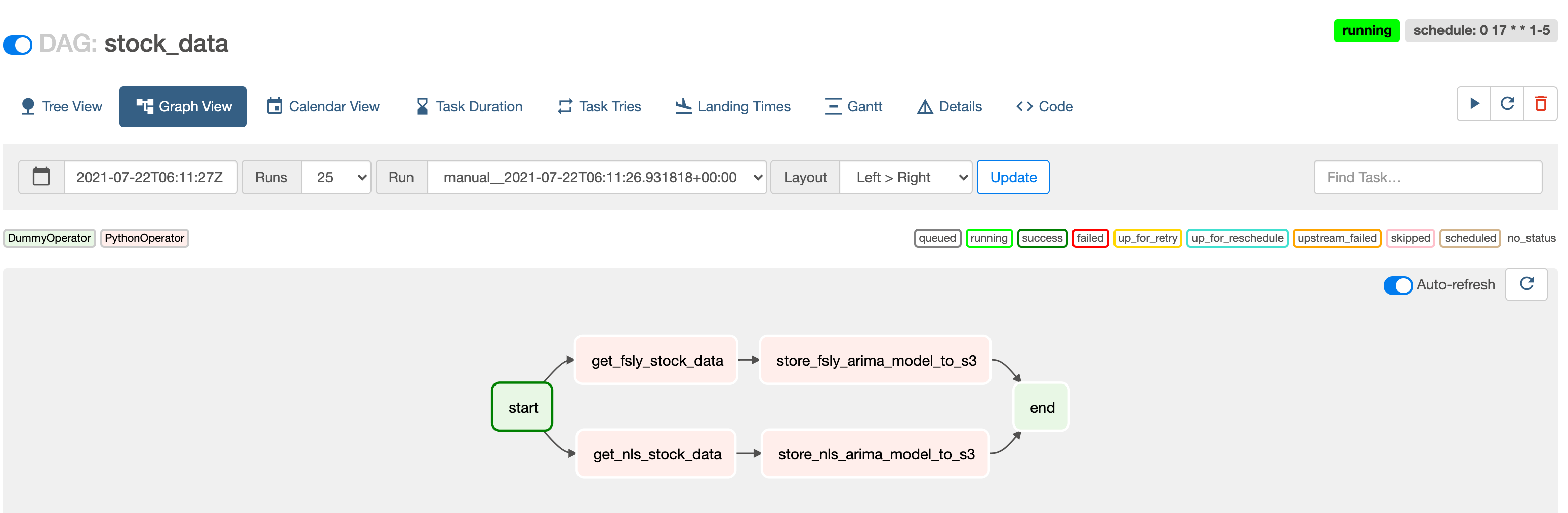Click the stock_data DAG title
1568x513 pixels.
coord(166,44)
